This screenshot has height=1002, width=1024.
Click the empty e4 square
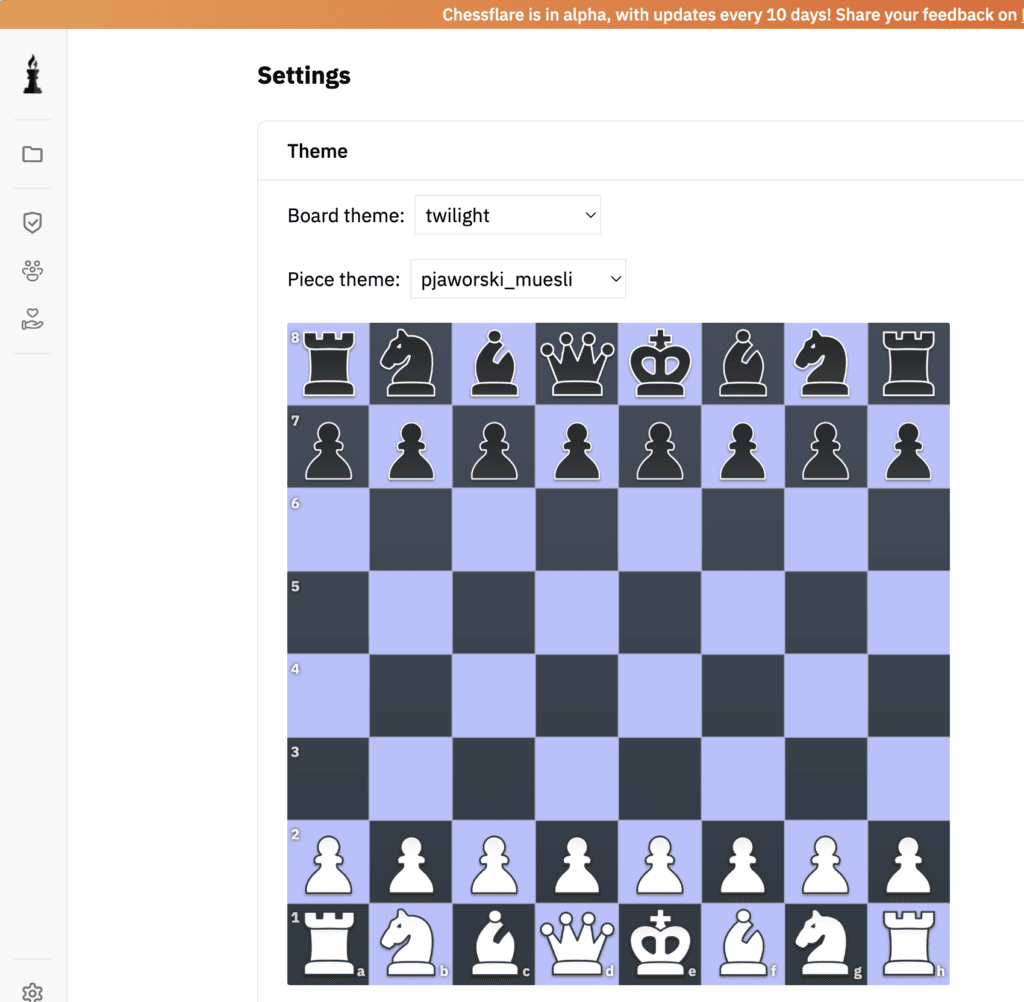point(660,696)
